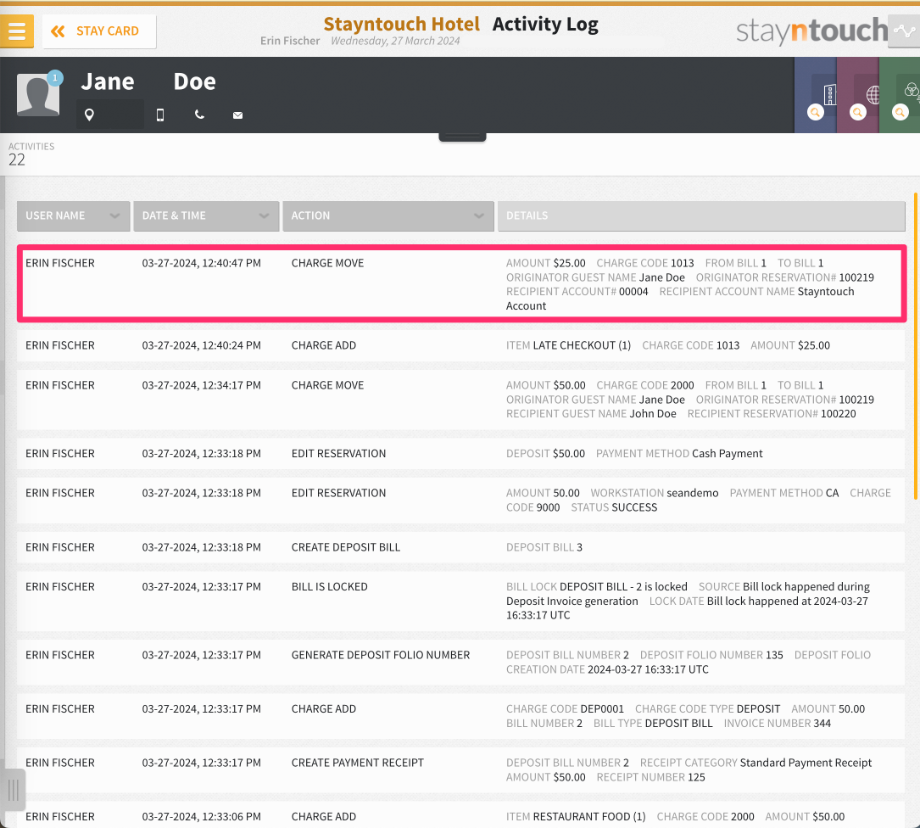Screen dimensions: 920x828
Task: Collapse the guest card drawer handle
Action: click(462, 137)
